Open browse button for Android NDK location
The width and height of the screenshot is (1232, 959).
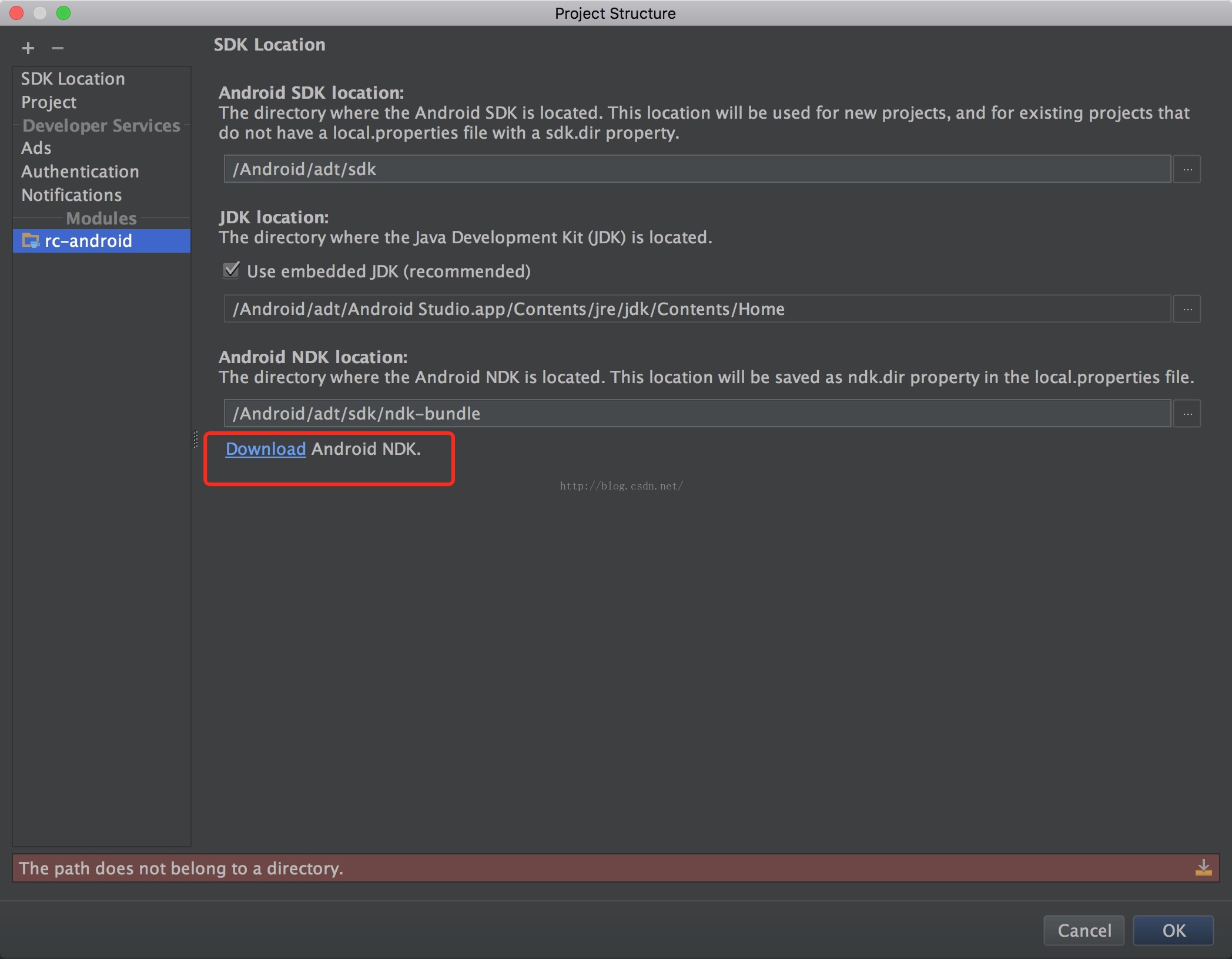tap(1187, 414)
